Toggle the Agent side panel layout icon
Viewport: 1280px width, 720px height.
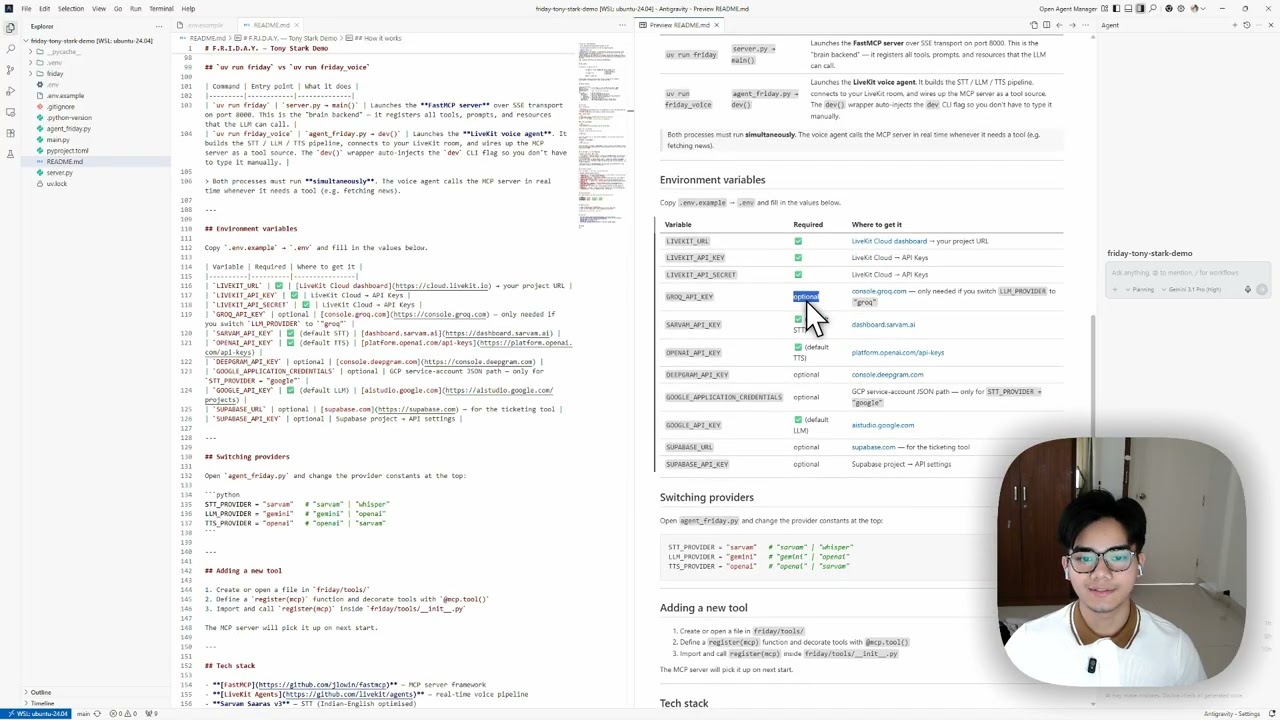pos(1140,9)
